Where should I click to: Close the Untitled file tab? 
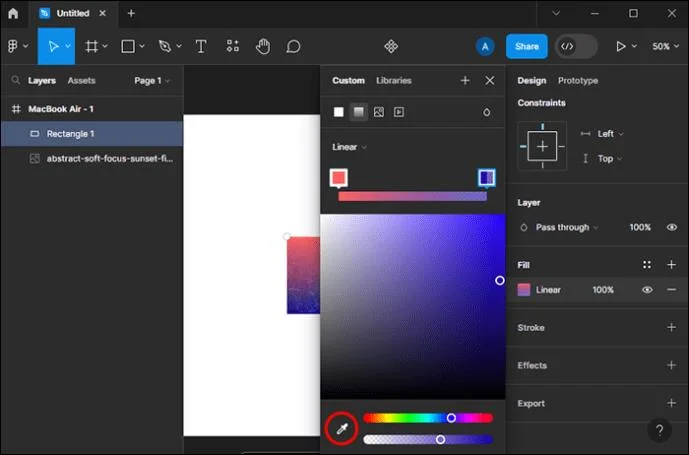102,13
